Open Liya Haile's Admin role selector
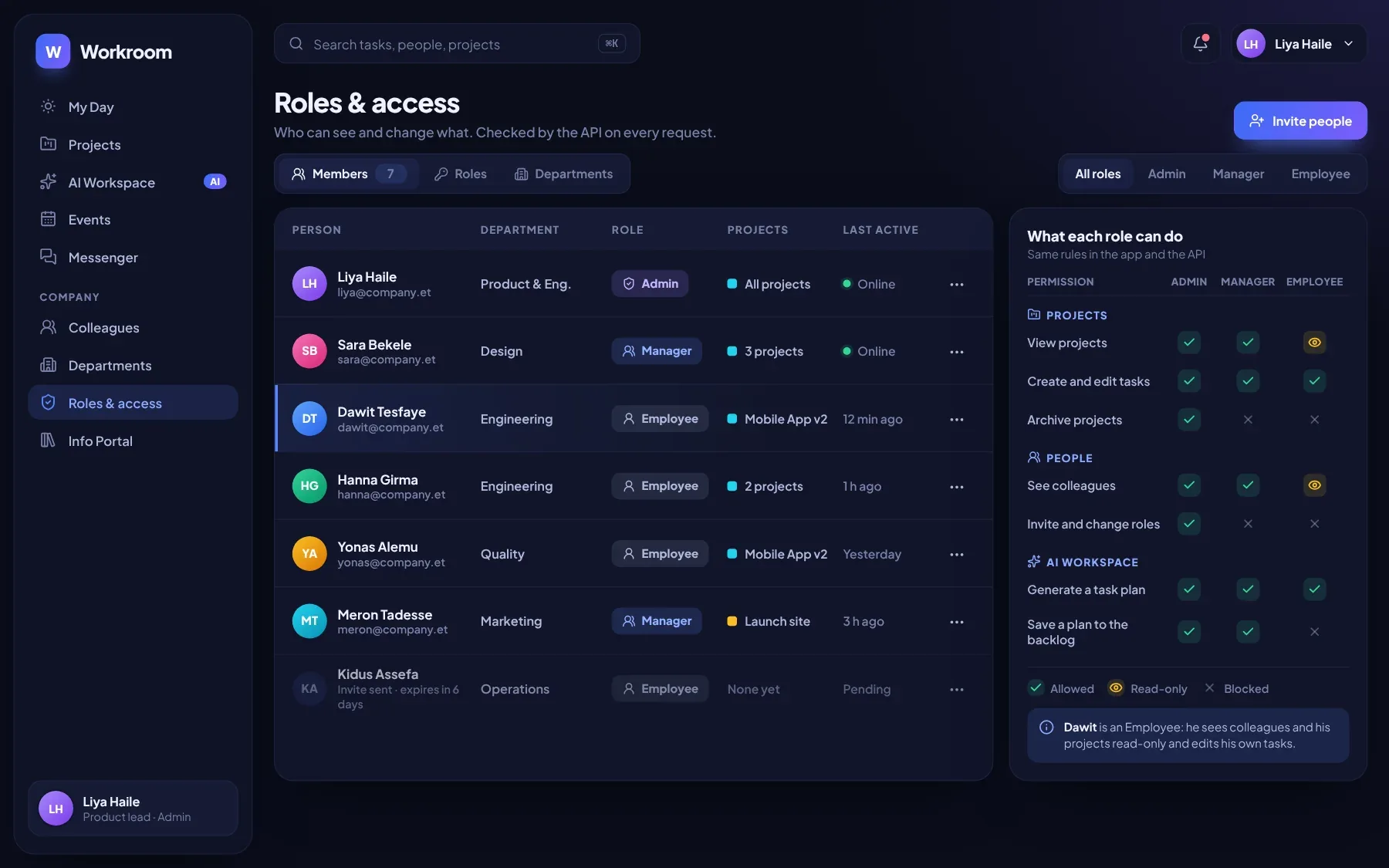 650,284
